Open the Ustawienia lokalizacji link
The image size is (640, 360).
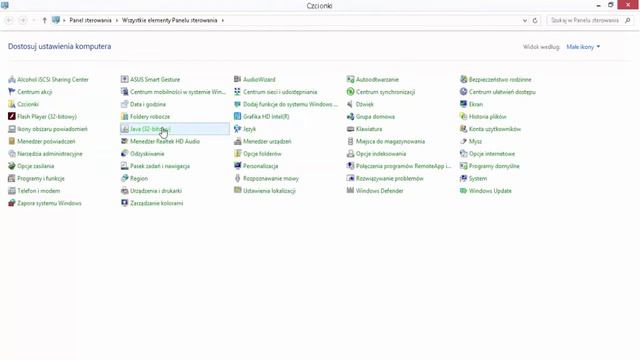point(269,191)
